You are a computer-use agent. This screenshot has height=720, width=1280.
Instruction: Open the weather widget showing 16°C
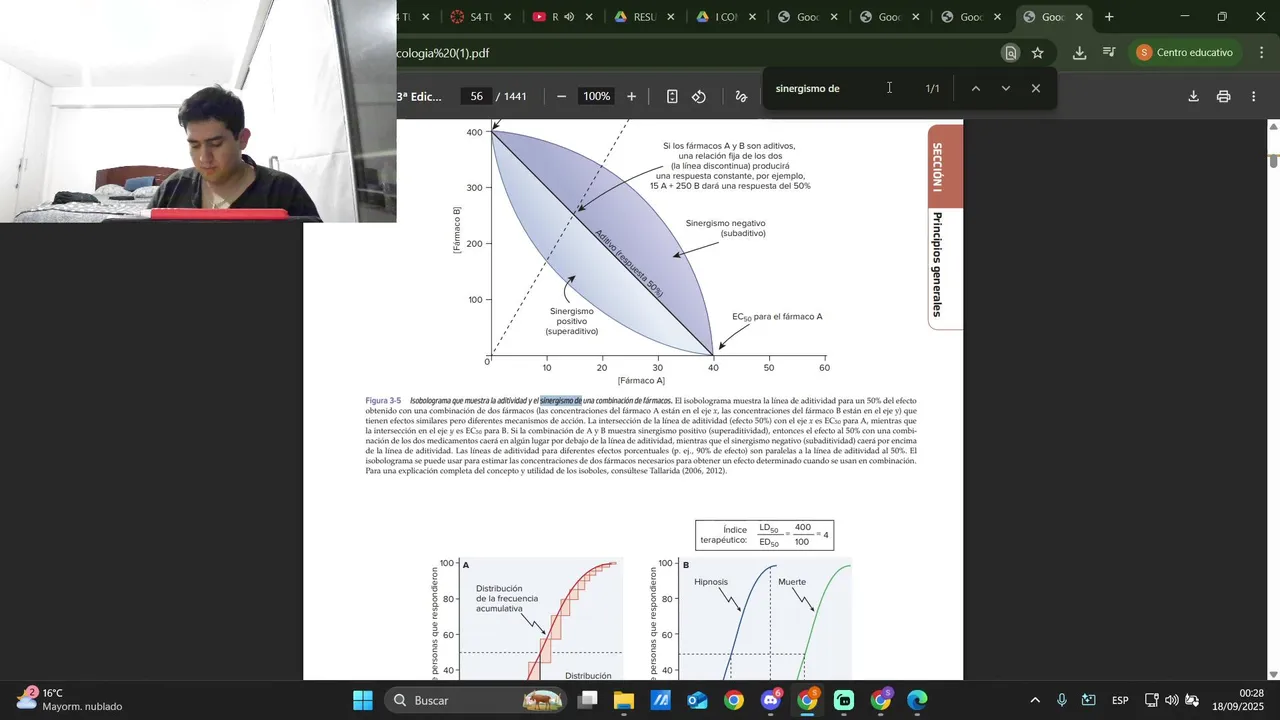70,700
